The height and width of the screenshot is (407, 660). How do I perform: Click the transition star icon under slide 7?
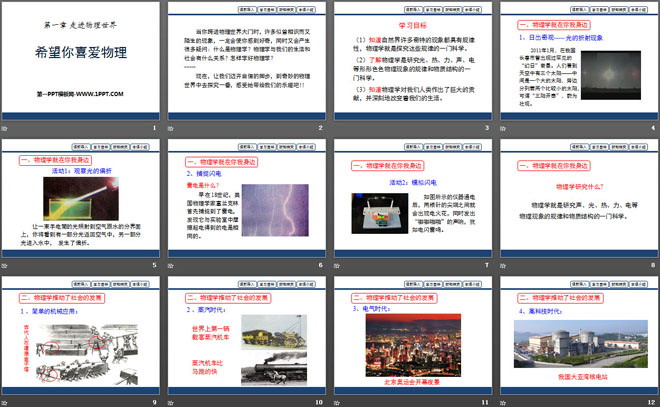tap(336, 266)
